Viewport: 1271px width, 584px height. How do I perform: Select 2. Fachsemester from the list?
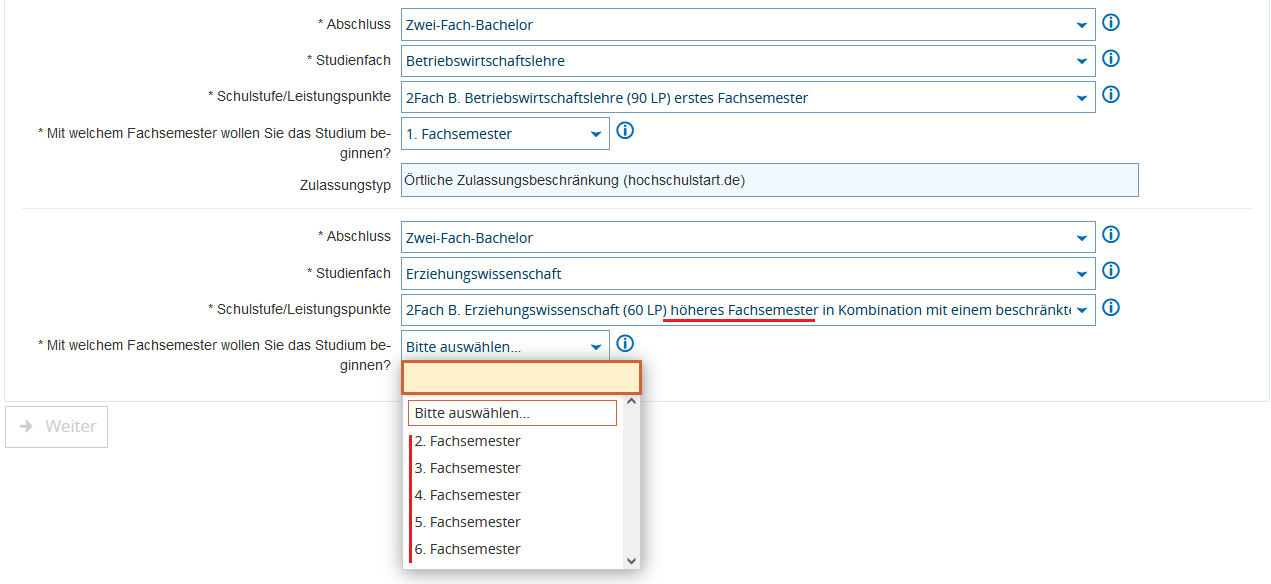point(467,440)
